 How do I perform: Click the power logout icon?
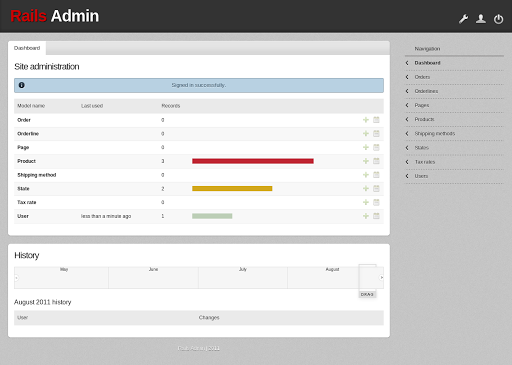pyautogui.click(x=498, y=19)
